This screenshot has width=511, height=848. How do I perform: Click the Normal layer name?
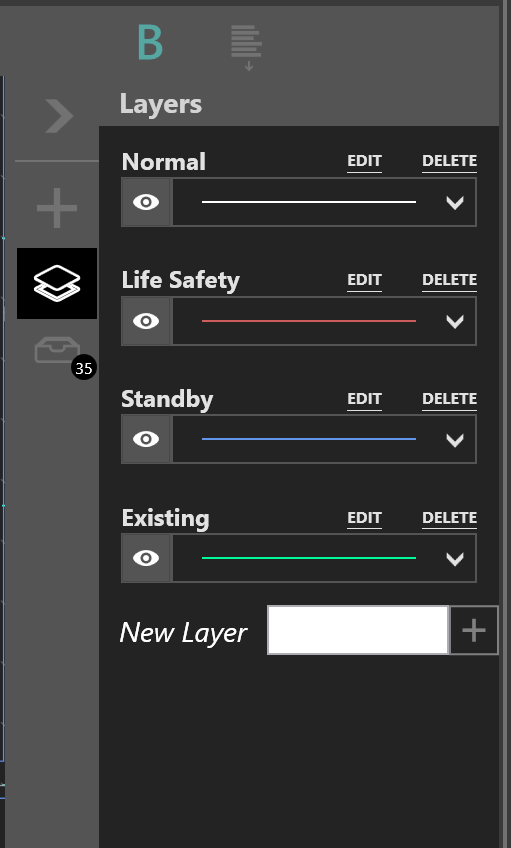click(x=164, y=162)
